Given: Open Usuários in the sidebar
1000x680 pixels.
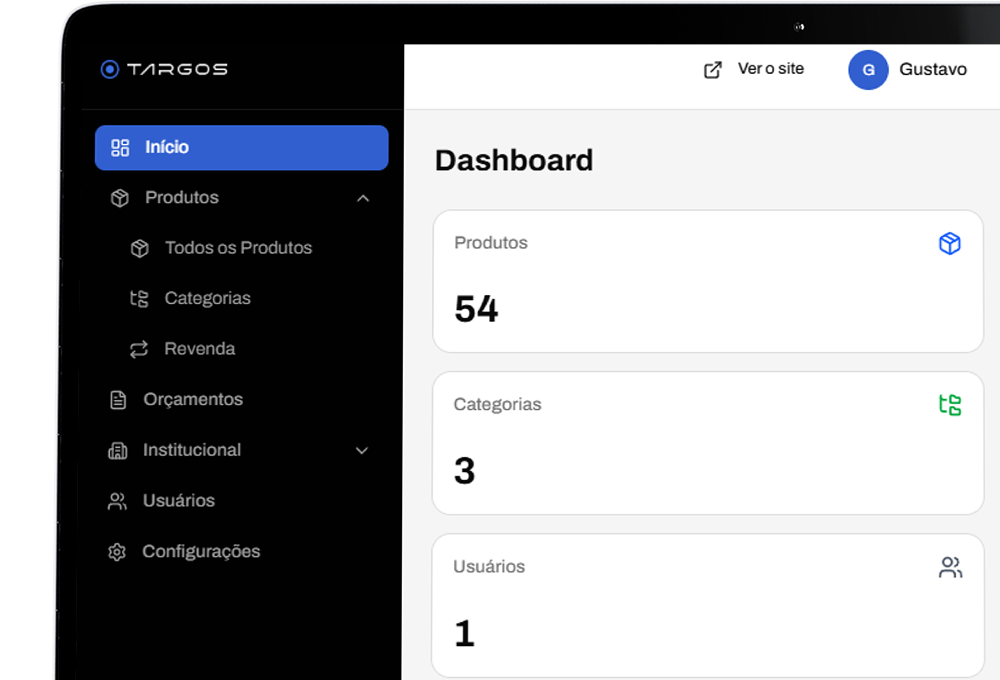Looking at the screenshot, I should (179, 500).
